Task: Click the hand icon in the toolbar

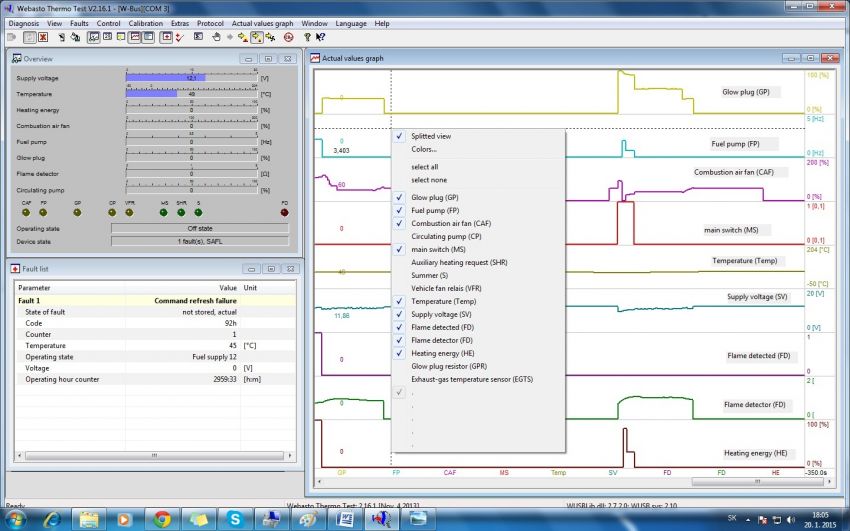Action: click(x=216, y=37)
